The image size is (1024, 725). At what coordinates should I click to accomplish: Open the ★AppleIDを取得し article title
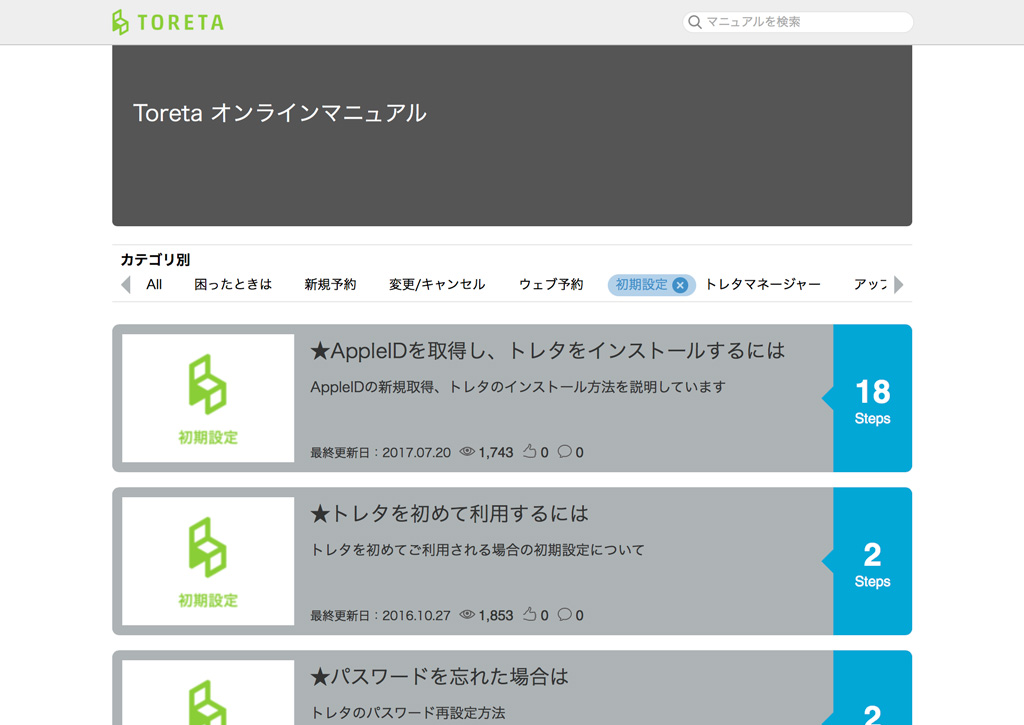coord(547,351)
